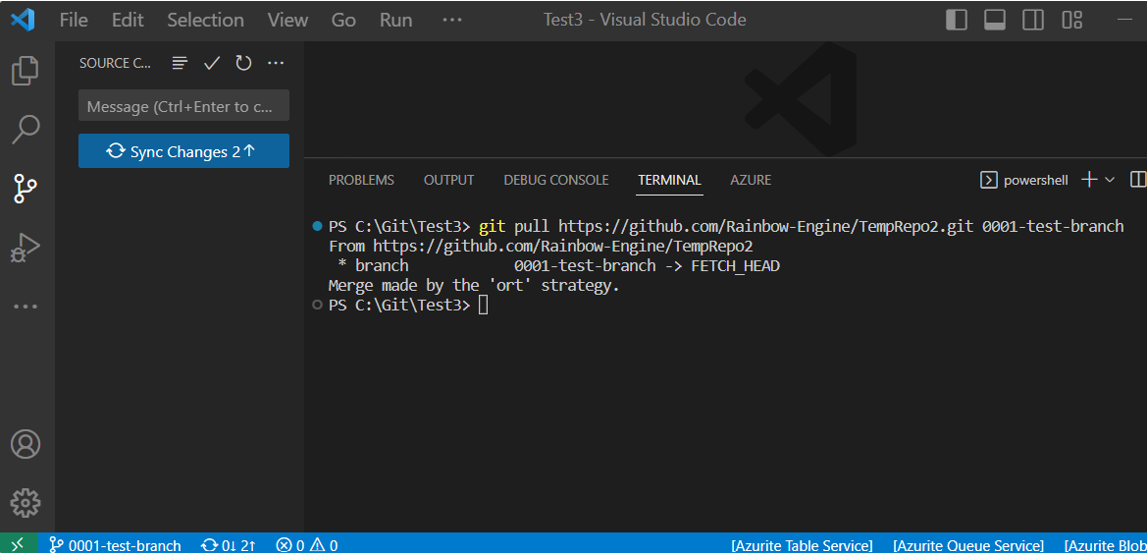Toggle primary side bar layout icon
The height and width of the screenshot is (553, 1147).
pyautogui.click(x=957, y=20)
